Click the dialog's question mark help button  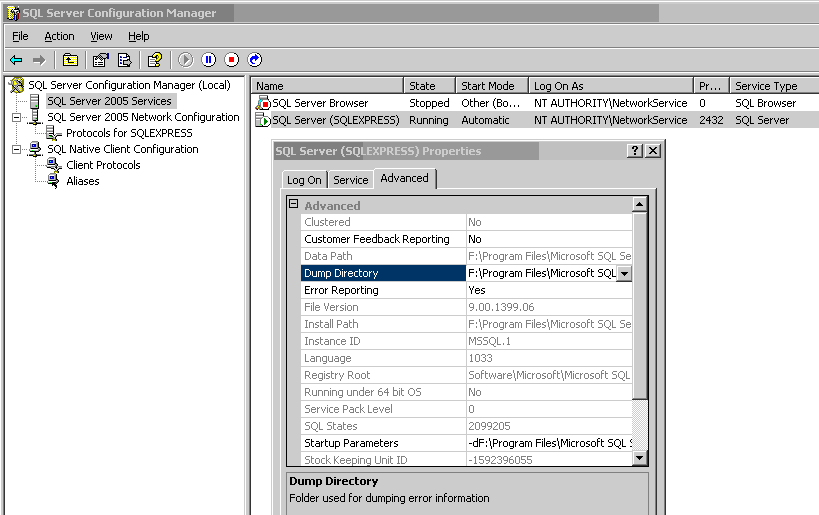tap(635, 151)
